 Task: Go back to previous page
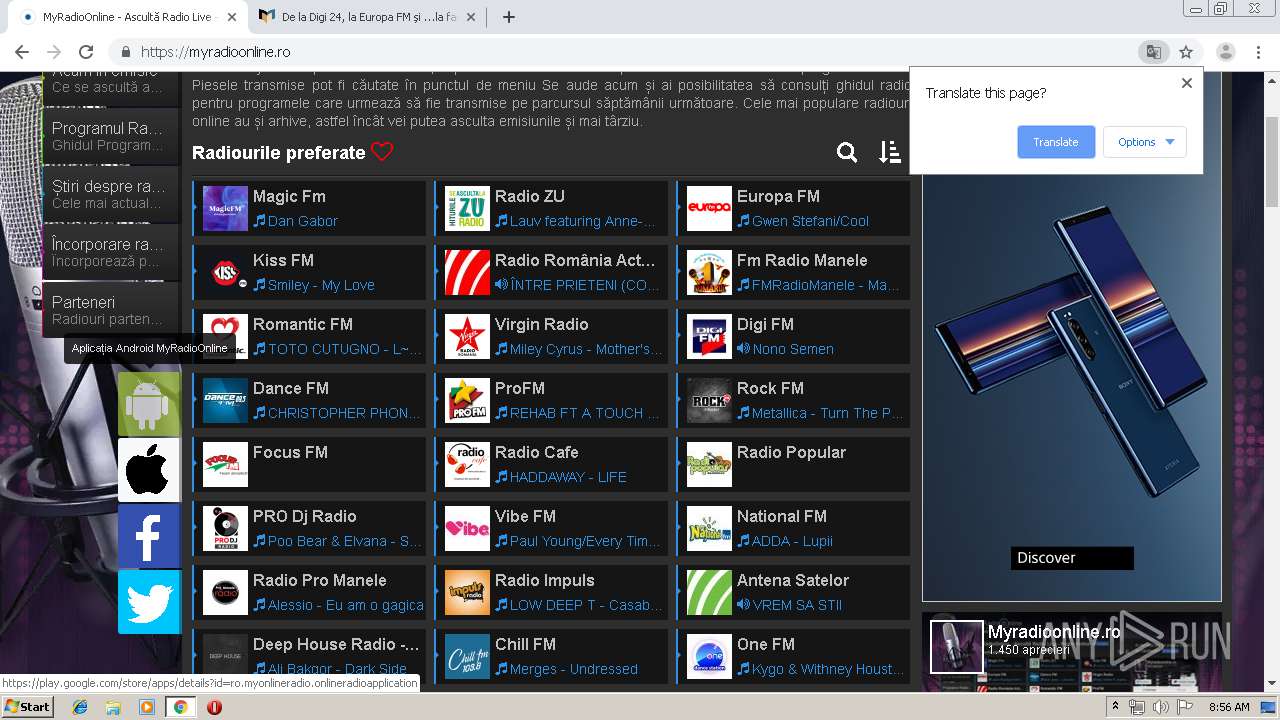click(22, 52)
